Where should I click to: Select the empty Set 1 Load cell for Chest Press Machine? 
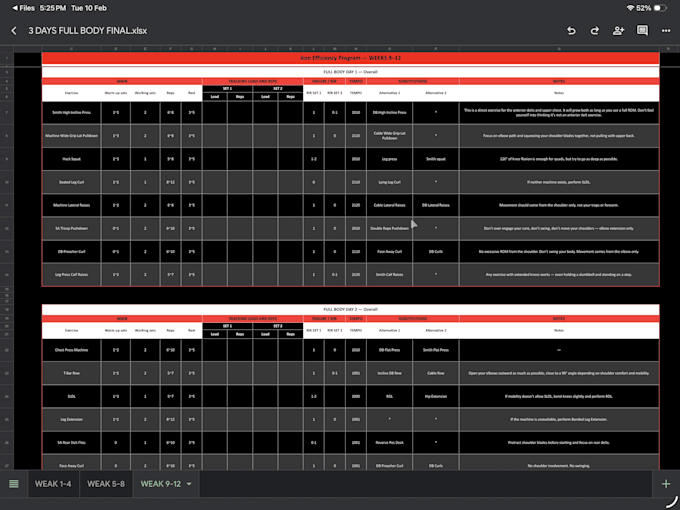215,350
